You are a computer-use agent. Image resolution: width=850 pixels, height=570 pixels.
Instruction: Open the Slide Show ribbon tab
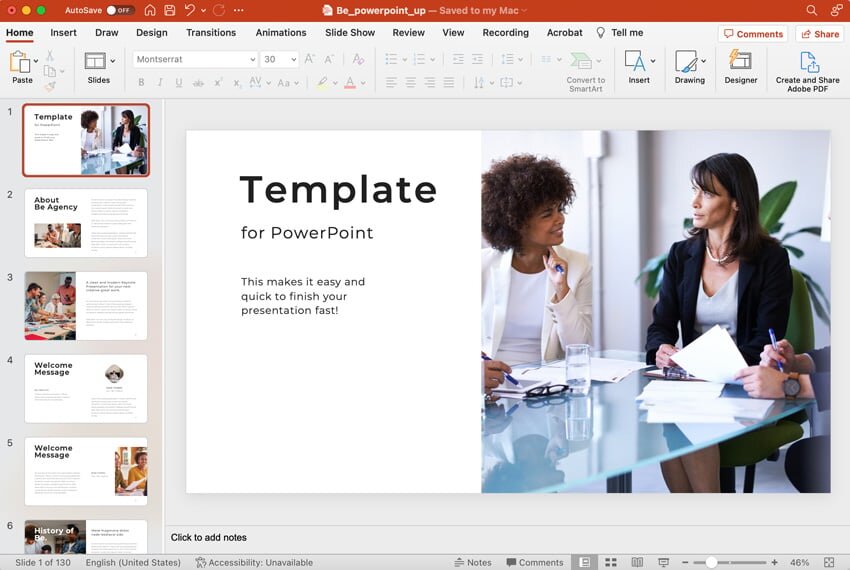pyautogui.click(x=350, y=33)
